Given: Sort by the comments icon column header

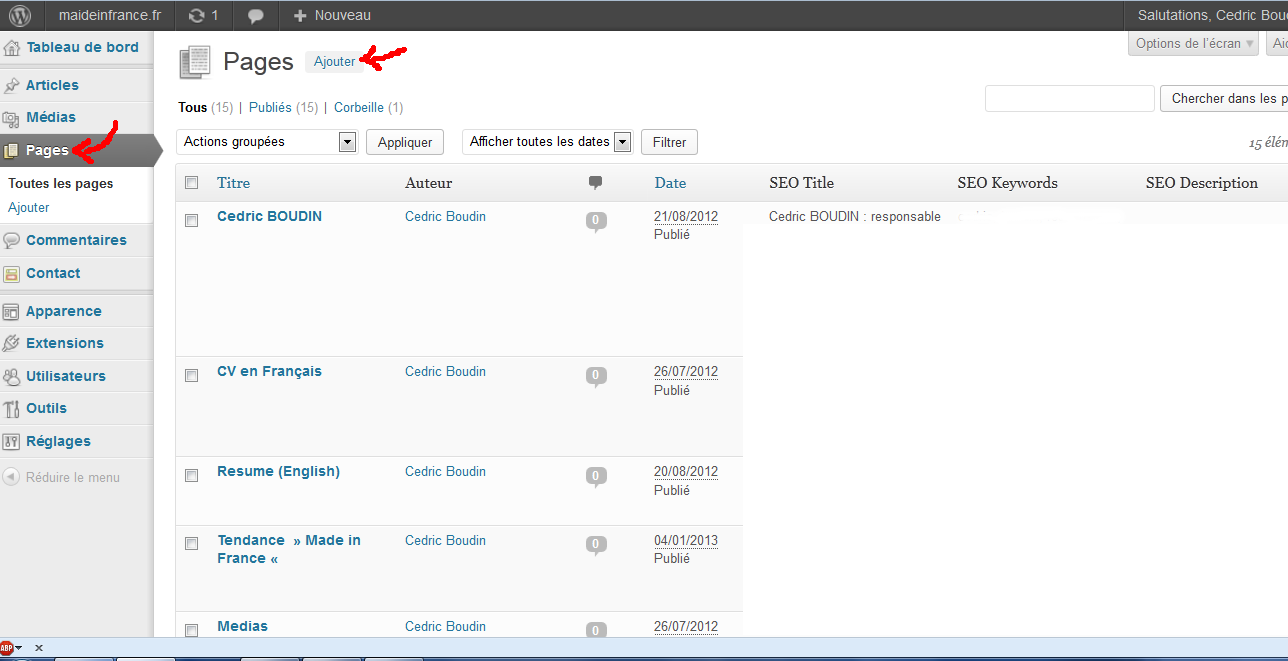Looking at the screenshot, I should 595,182.
